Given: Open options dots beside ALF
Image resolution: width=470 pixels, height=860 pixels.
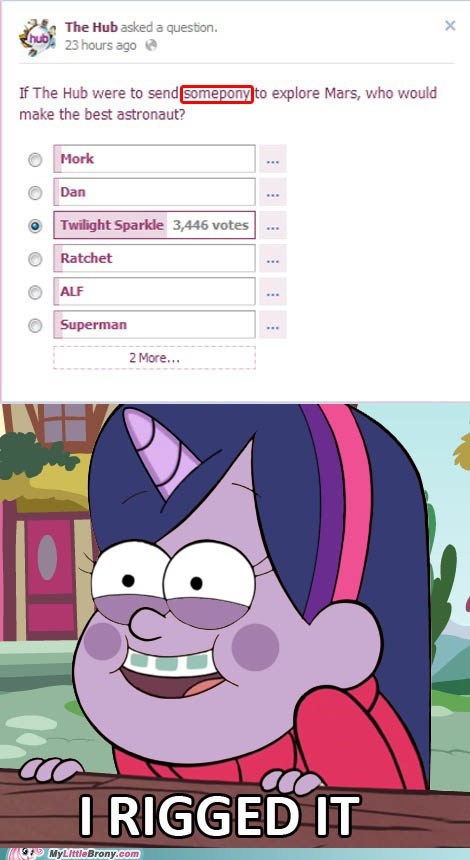Looking at the screenshot, I should [273, 292].
